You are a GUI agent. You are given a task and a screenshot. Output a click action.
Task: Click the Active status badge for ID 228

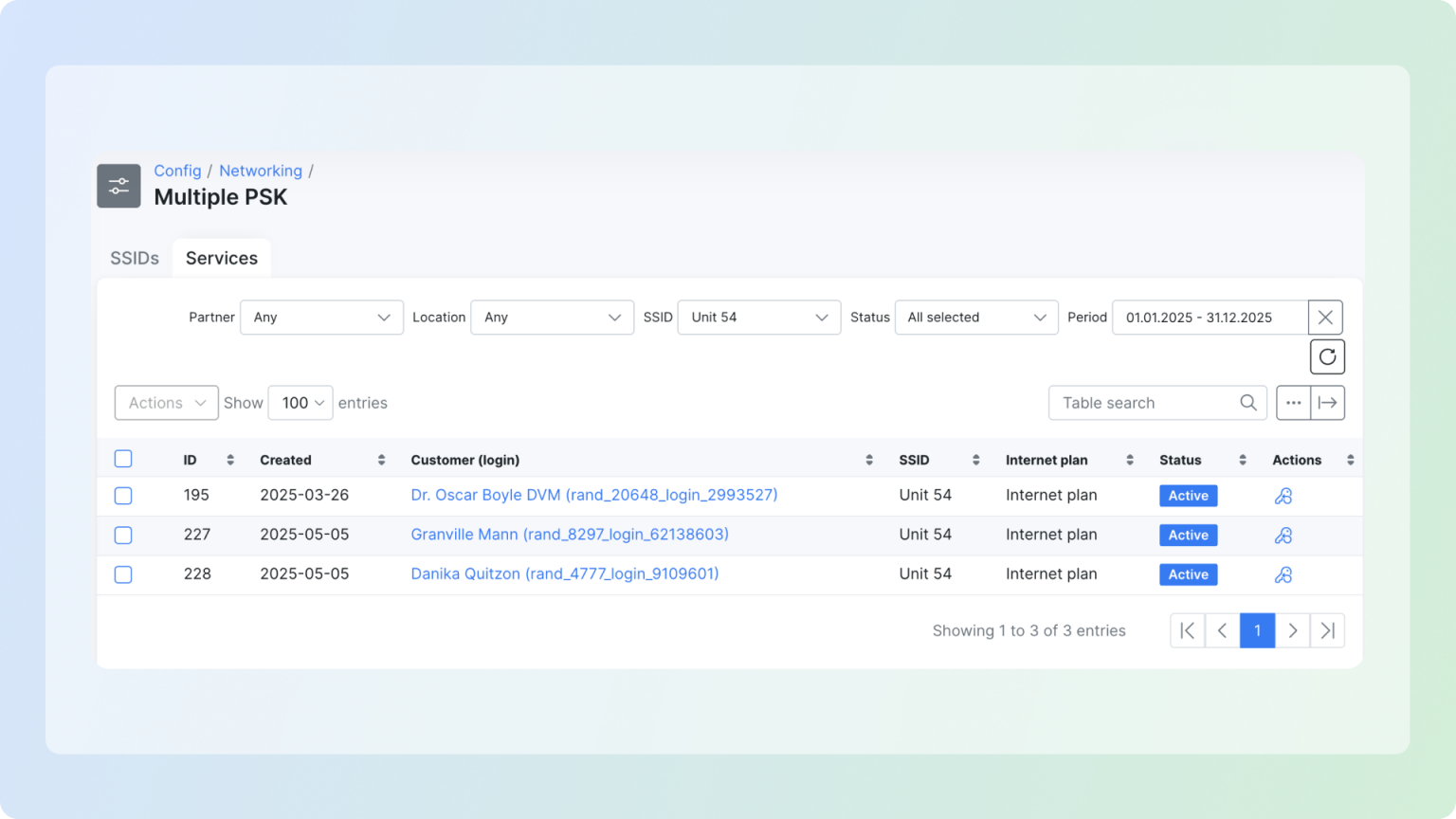(1188, 574)
